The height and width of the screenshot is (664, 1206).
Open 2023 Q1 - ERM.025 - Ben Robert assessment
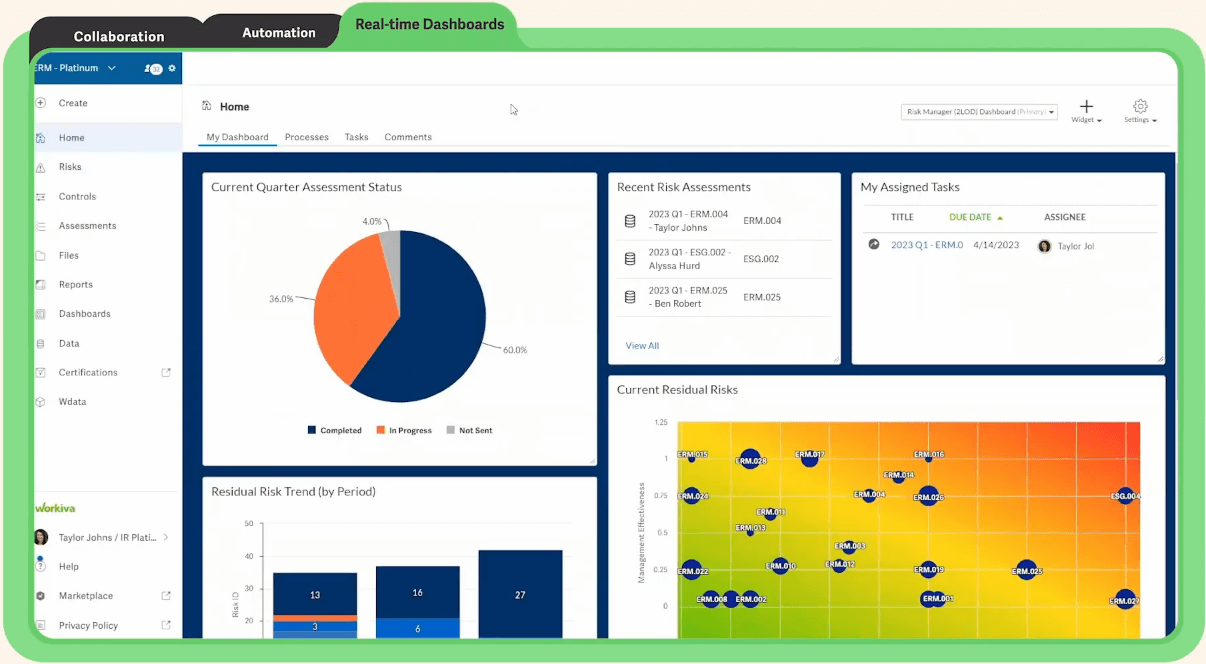(x=689, y=297)
